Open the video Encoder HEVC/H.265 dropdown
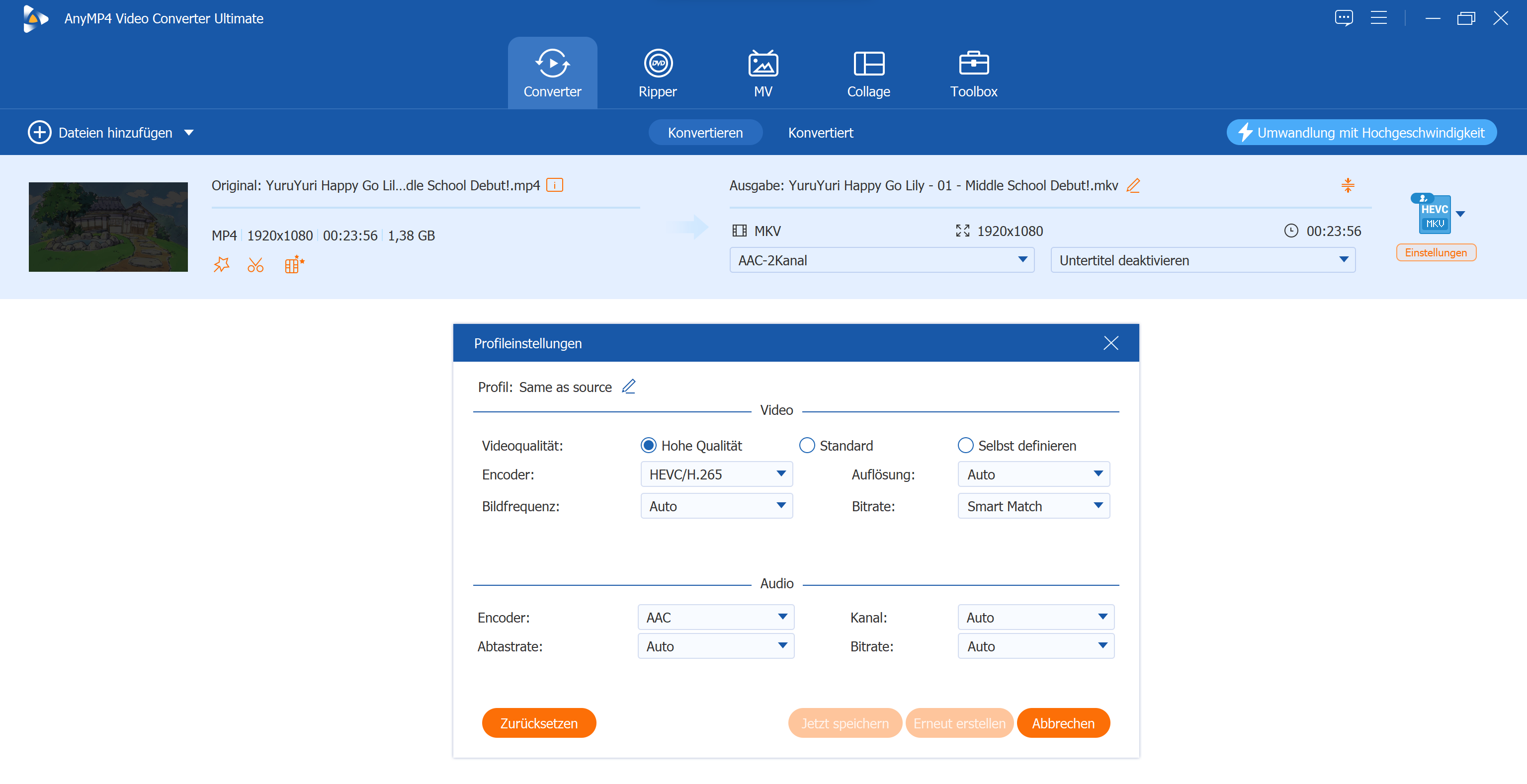Image resolution: width=1527 pixels, height=784 pixels. (716, 474)
